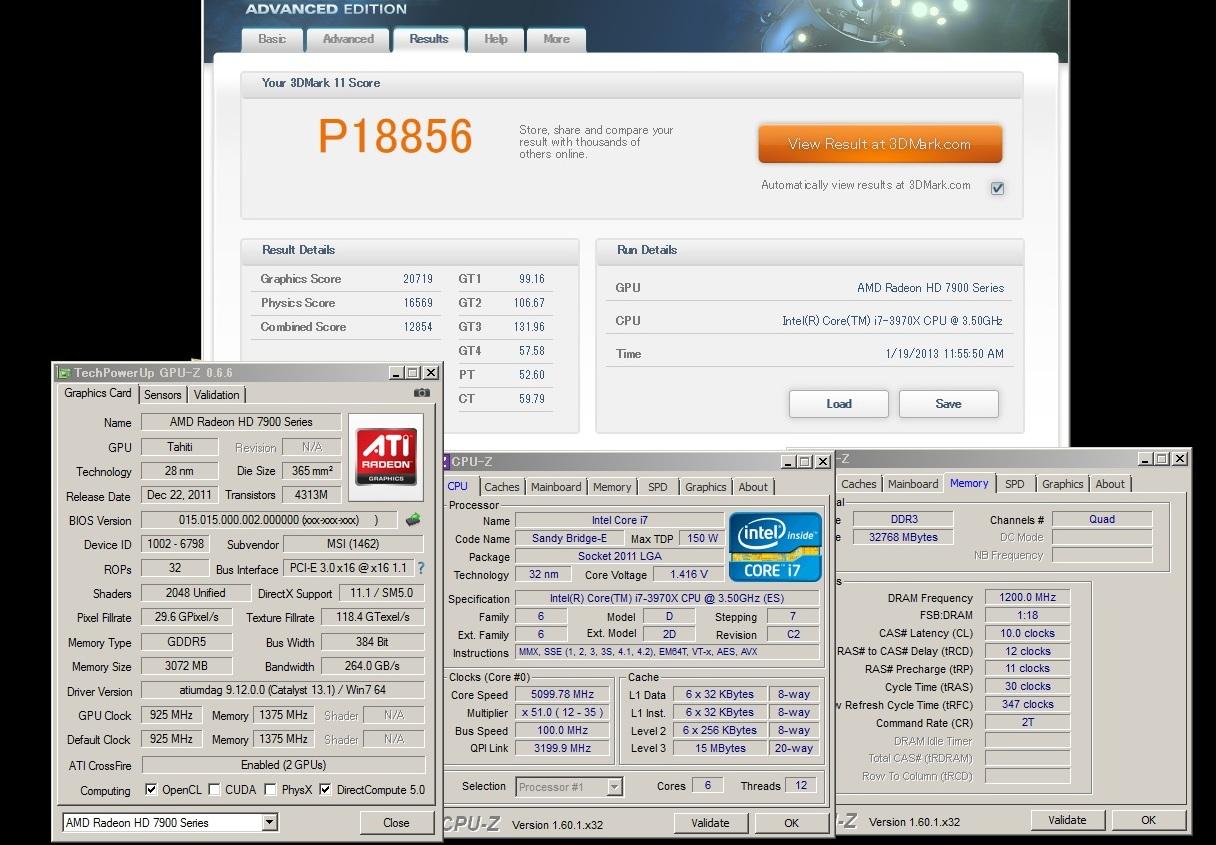Image resolution: width=1216 pixels, height=845 pixels.
Task: Click the P18856 score text
Action: pyautogui.click(x=395, y=137)
